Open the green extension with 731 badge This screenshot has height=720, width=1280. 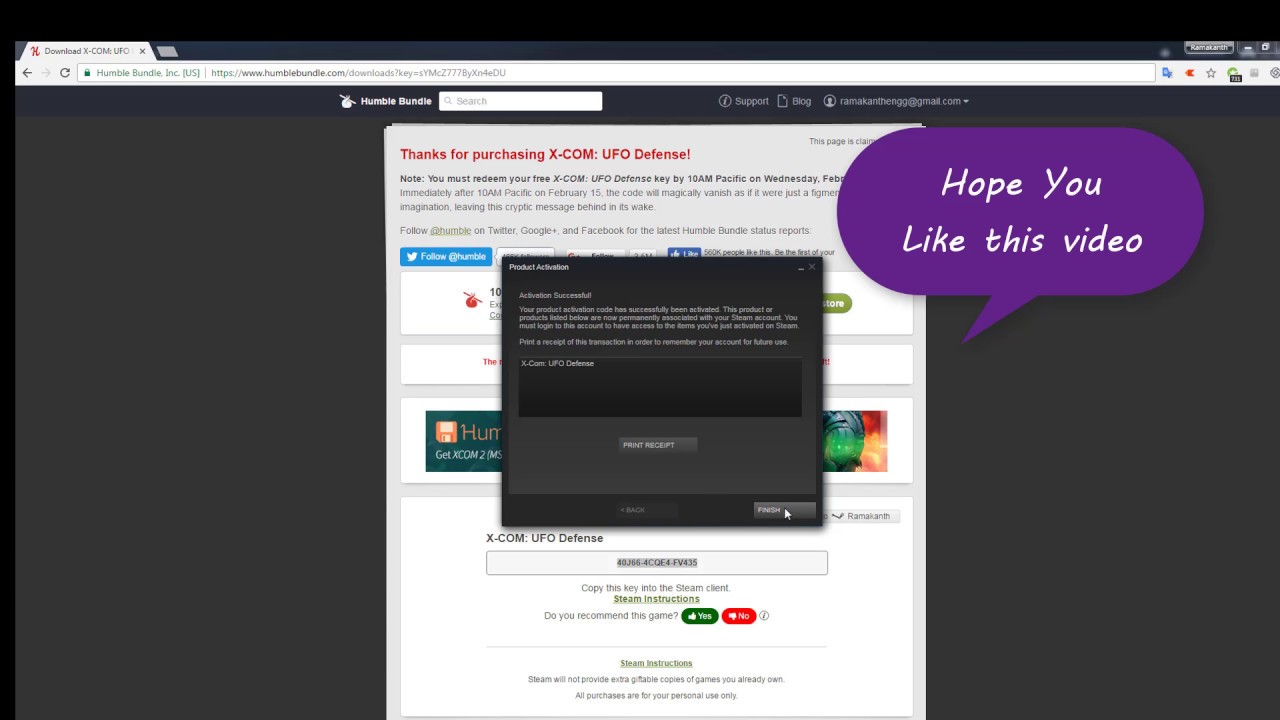[1234, 74]
